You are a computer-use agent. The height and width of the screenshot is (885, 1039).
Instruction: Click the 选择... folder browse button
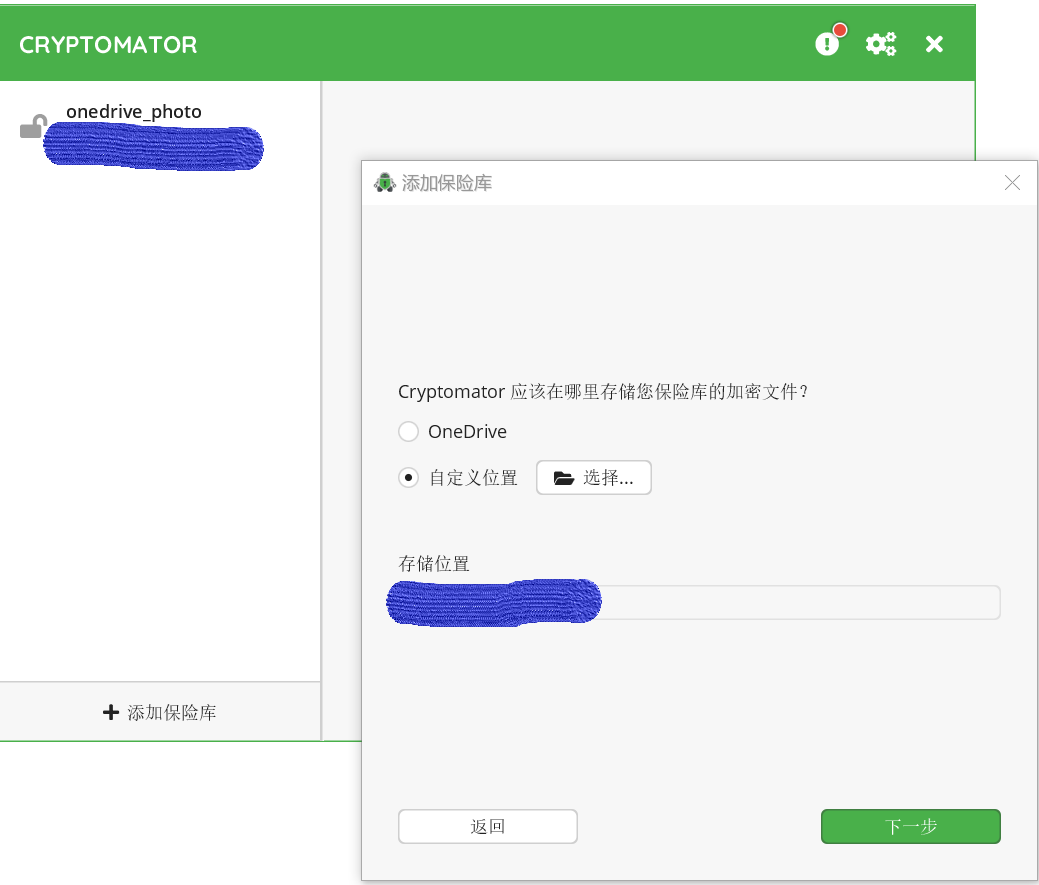coord(594,478)
